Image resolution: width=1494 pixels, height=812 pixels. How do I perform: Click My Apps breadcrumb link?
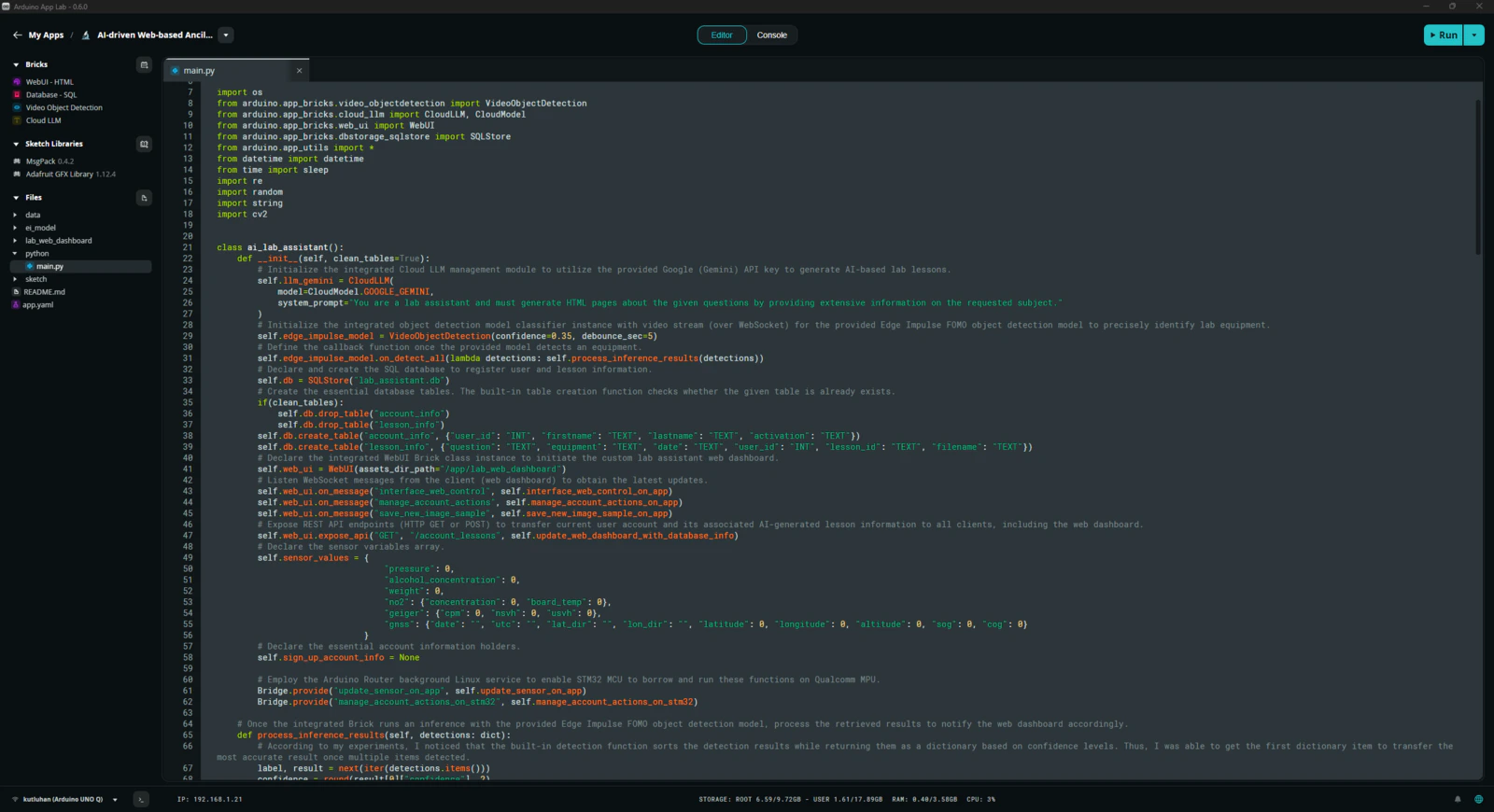pos(46,35)
